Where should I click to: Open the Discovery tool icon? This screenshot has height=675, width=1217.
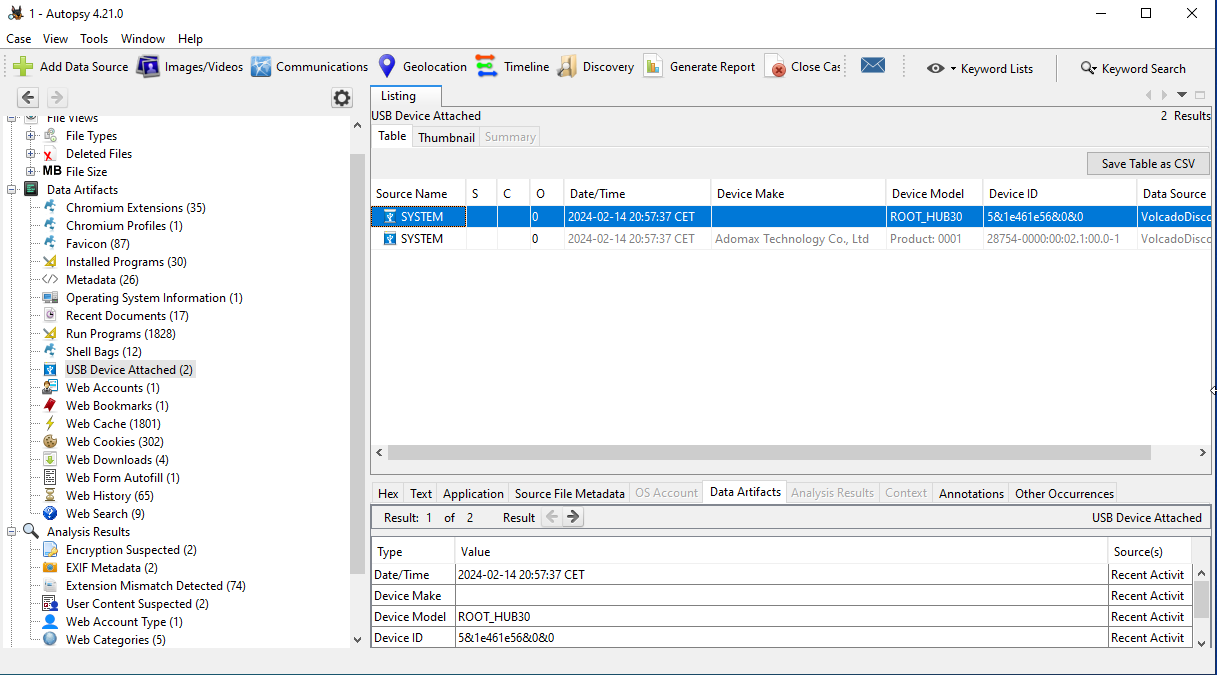(x=567, y=67)
